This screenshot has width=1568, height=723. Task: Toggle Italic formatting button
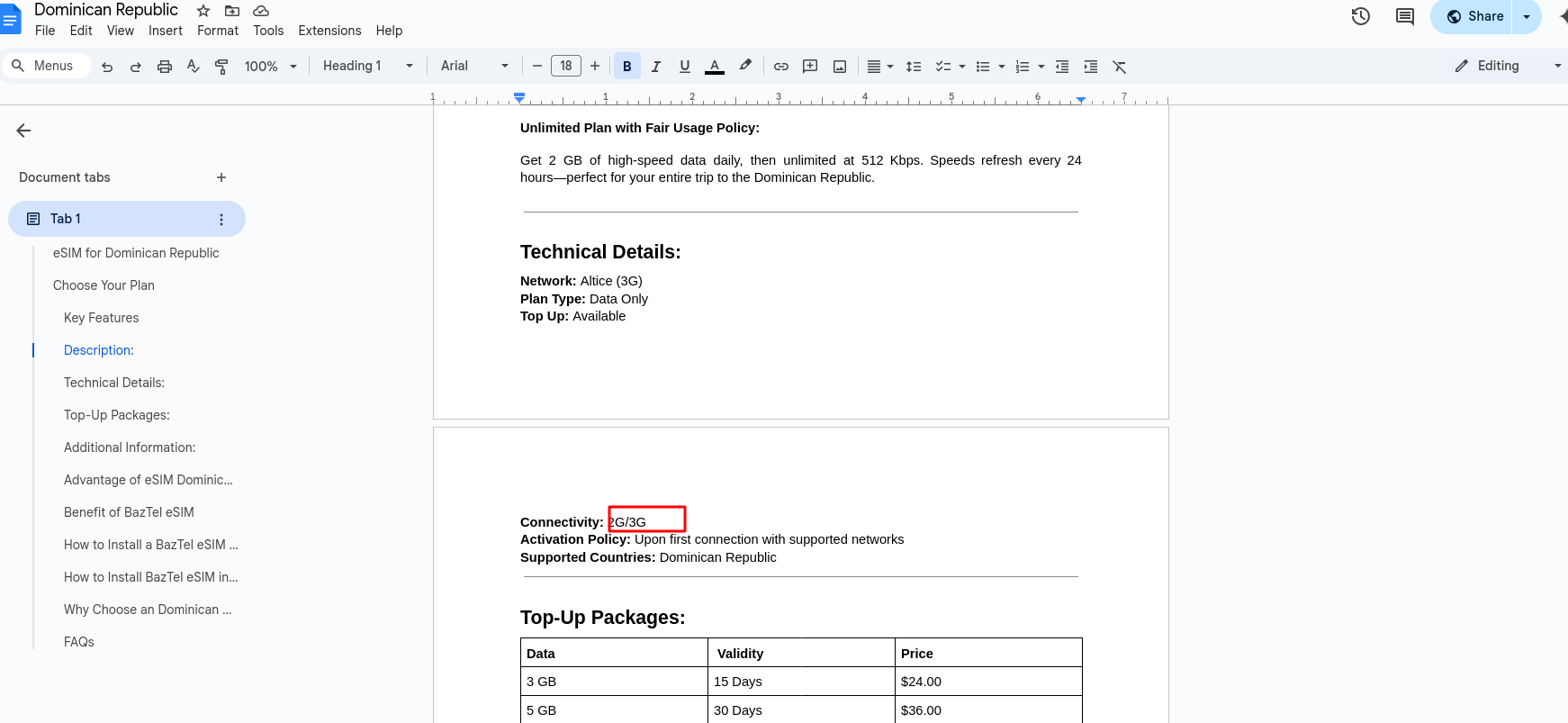click(x=656, y=67)
